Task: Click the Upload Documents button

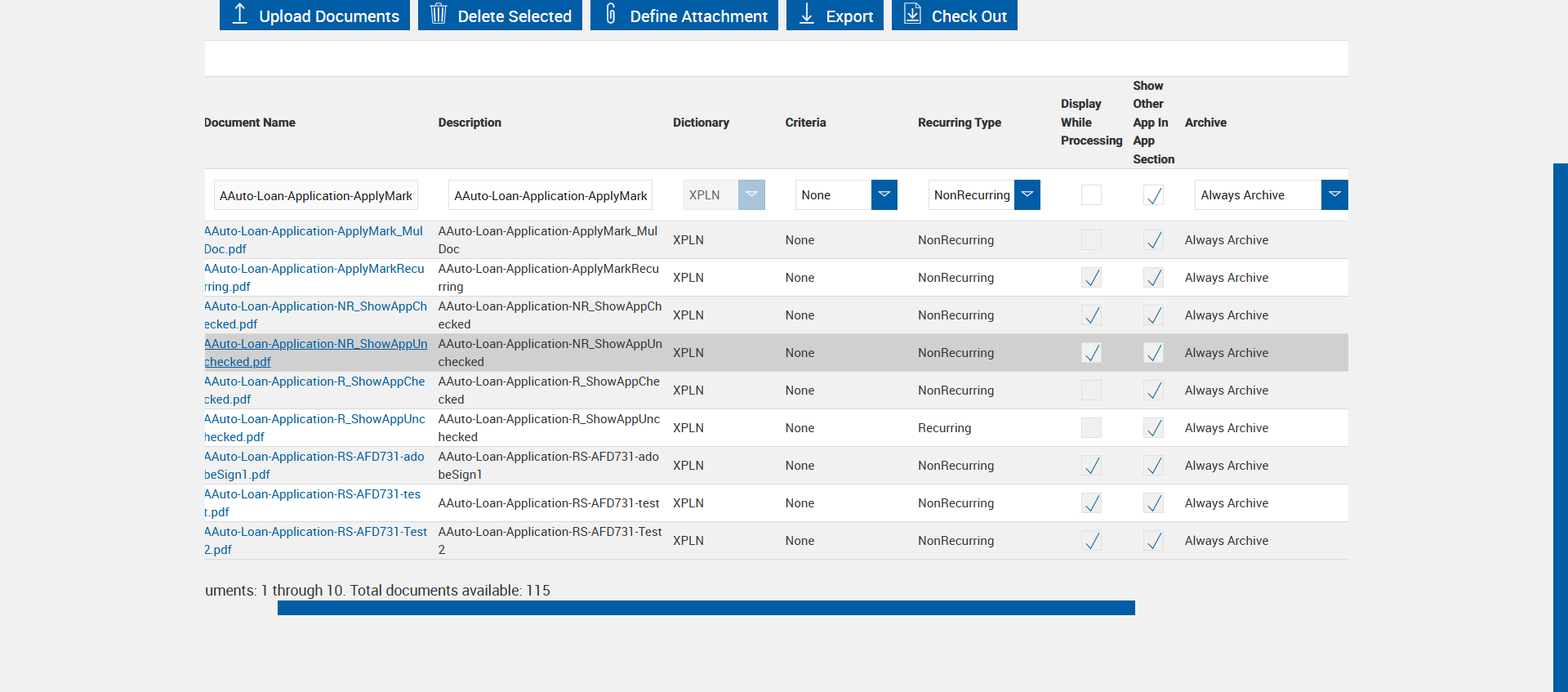Action: pos(314,15)
